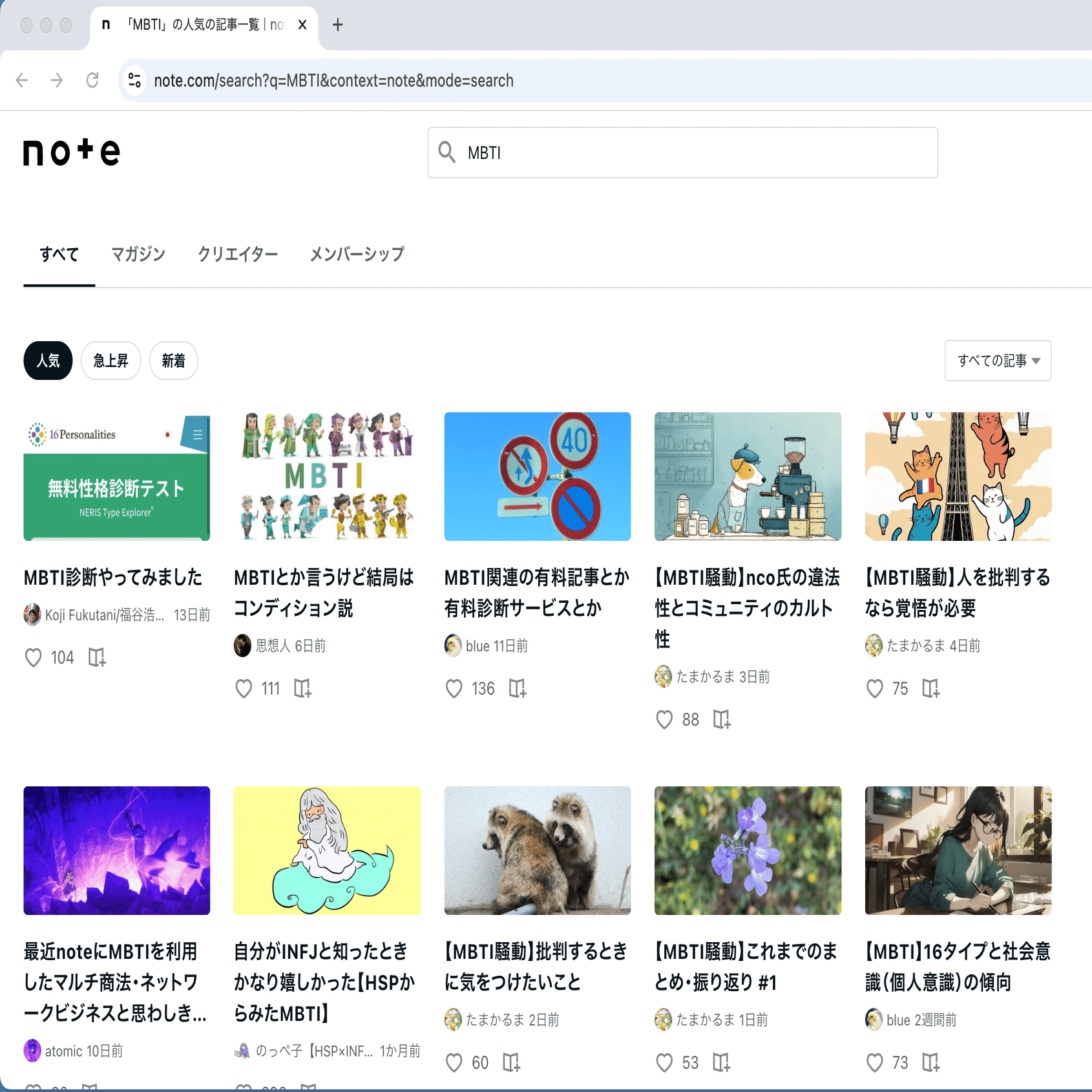Like the article with 53 likes
1092x1092 pixels.
click(664, 1062)
